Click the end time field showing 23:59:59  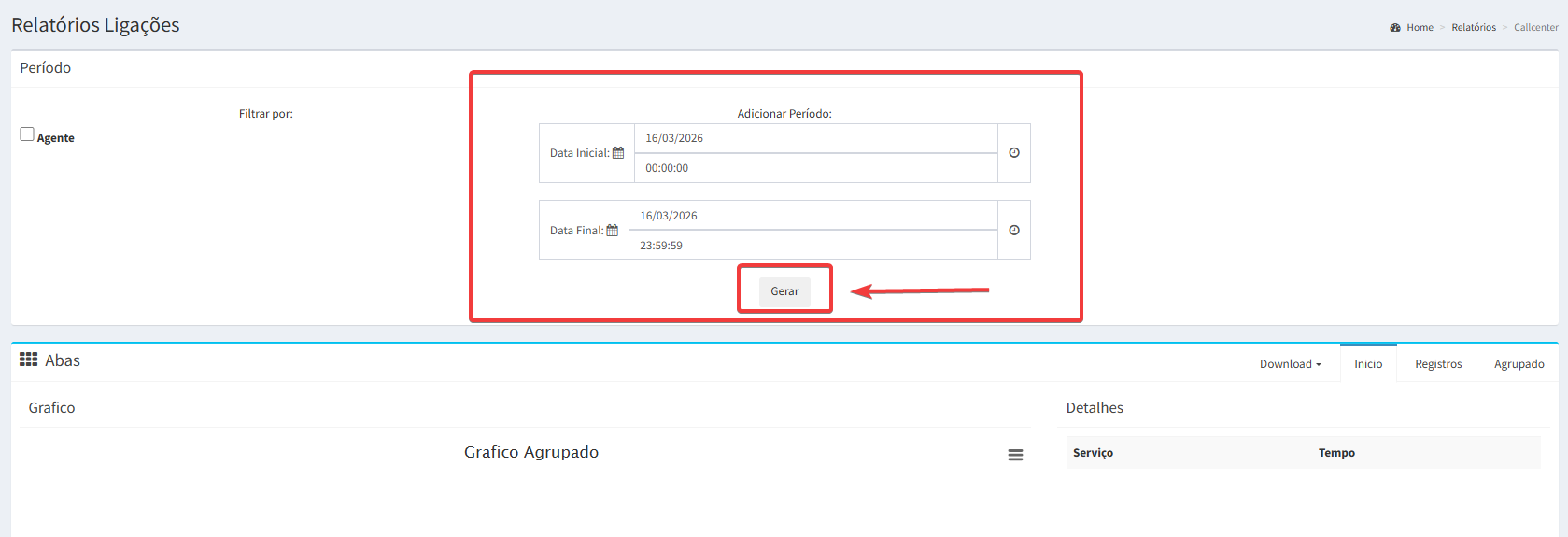tap(812, 246)
